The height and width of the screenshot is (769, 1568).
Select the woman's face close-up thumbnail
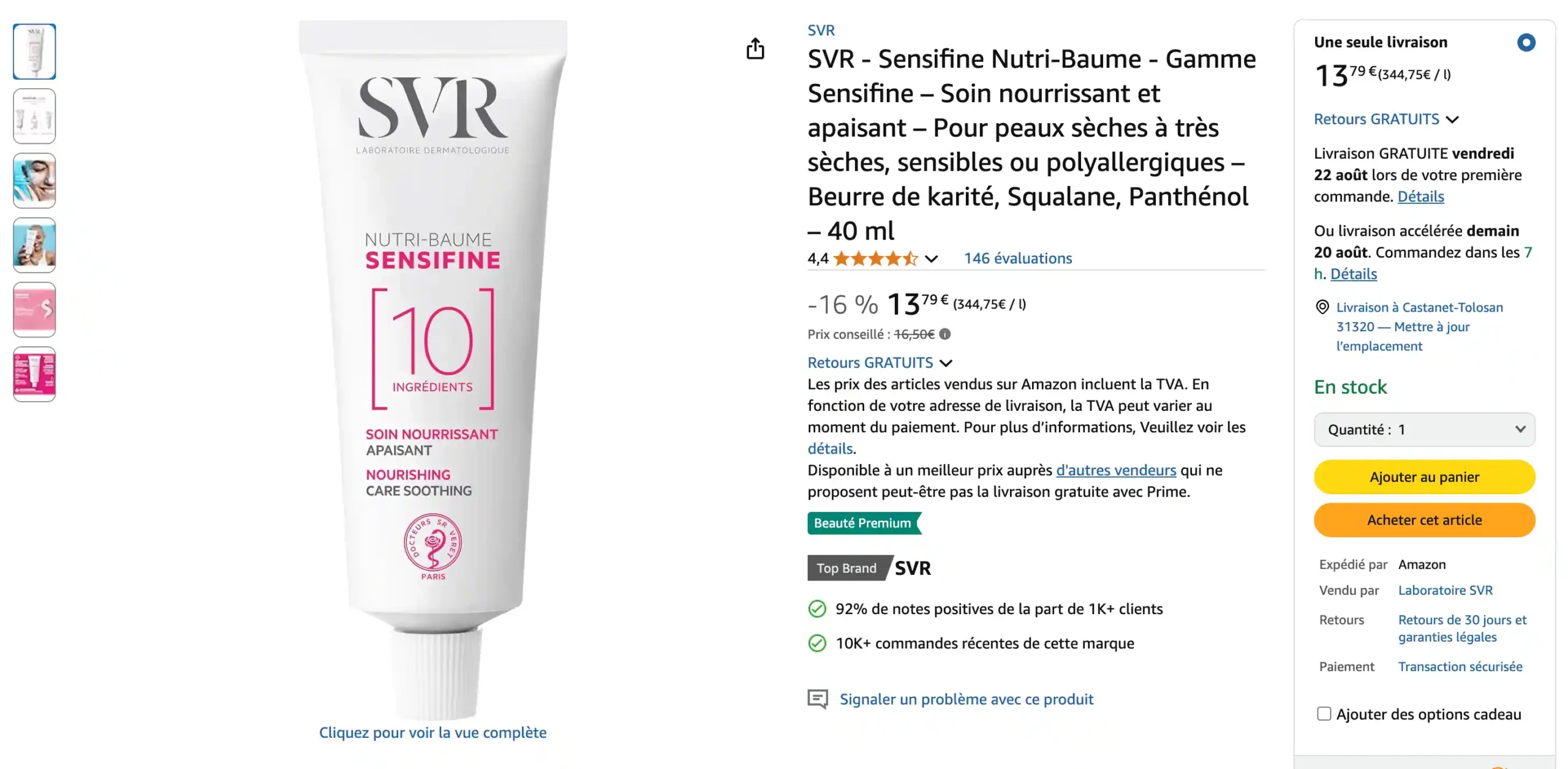point(34,181)
